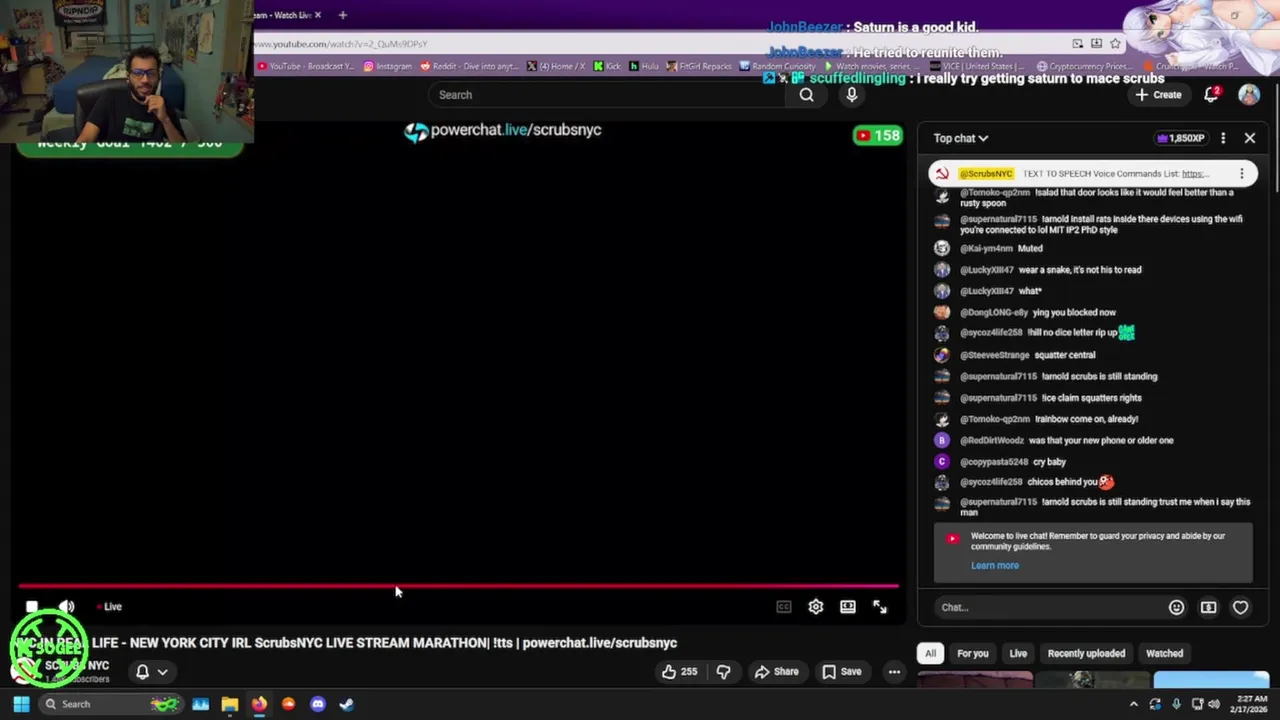Open the first recommended video thumbnail
Screen dimensions: 1280x720
pyautogui.click(x=975, y=681)
